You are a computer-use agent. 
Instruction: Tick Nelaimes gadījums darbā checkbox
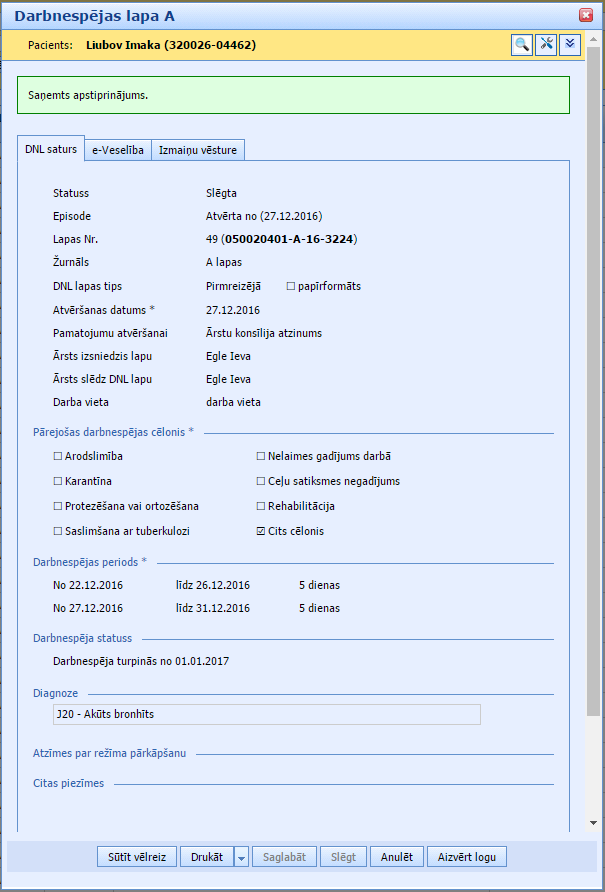tap(261, 457)
